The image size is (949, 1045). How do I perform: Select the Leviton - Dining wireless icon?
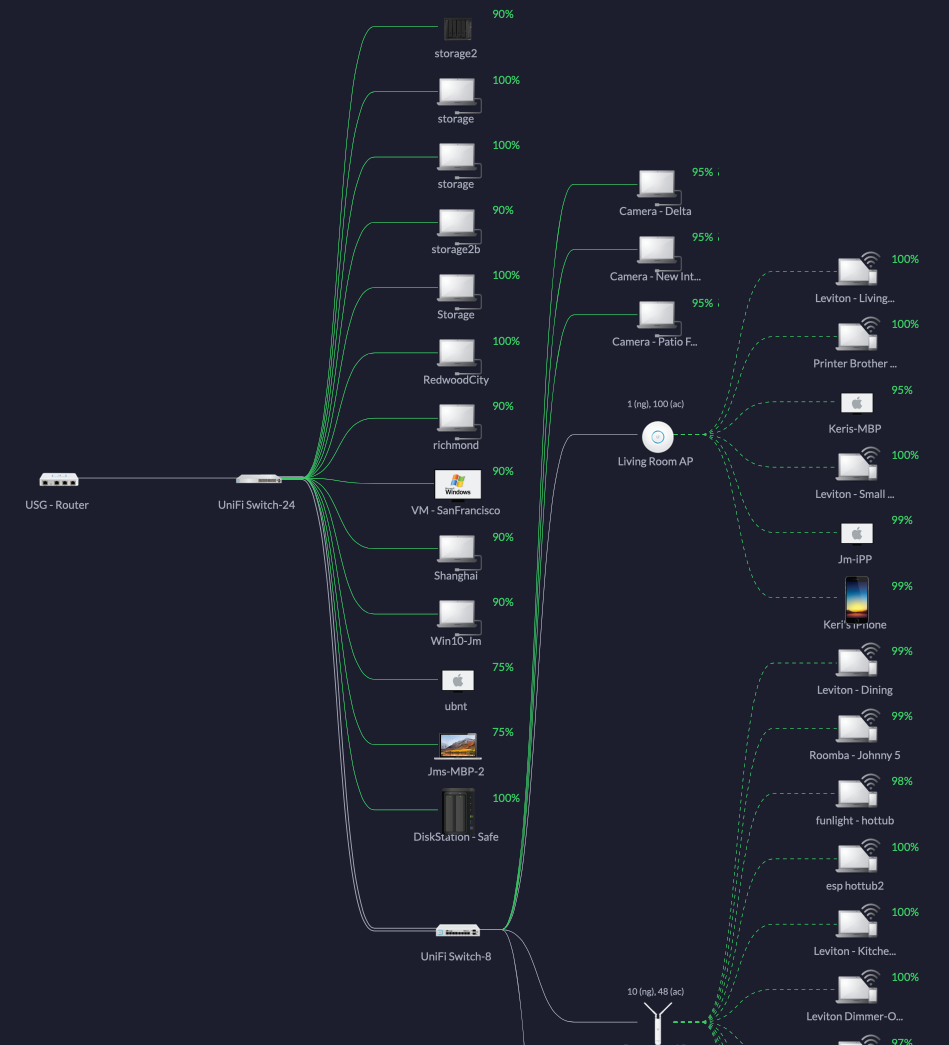point(859,660)
